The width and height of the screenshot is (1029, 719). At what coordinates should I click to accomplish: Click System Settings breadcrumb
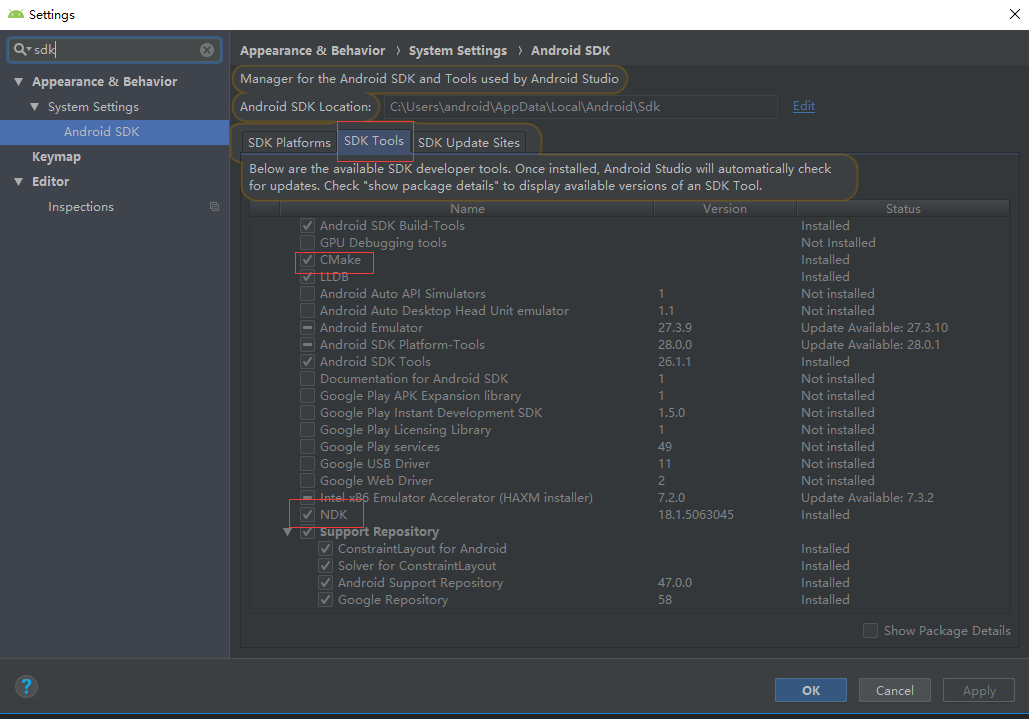point(458,51)
